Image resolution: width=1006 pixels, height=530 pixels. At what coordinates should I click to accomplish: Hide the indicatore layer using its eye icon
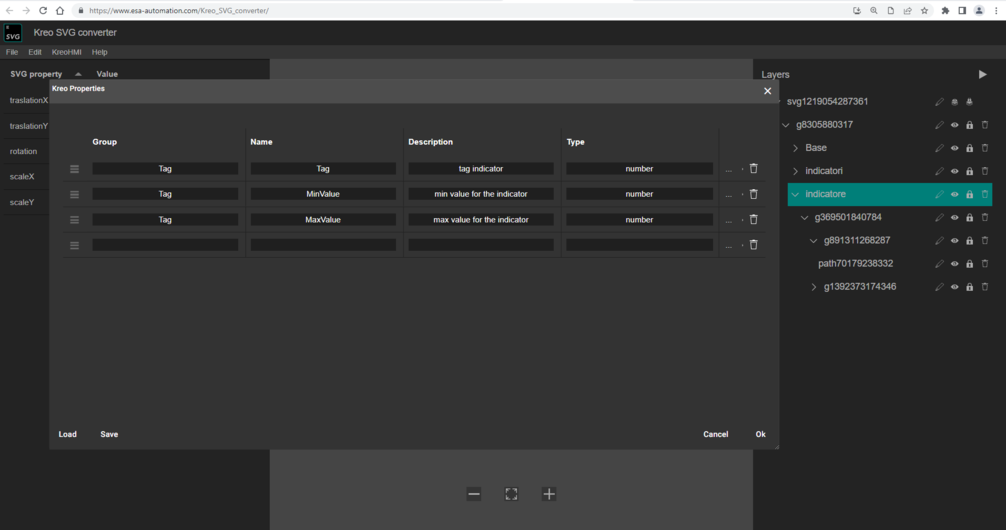pyautogui.click(x=954, y=195)
